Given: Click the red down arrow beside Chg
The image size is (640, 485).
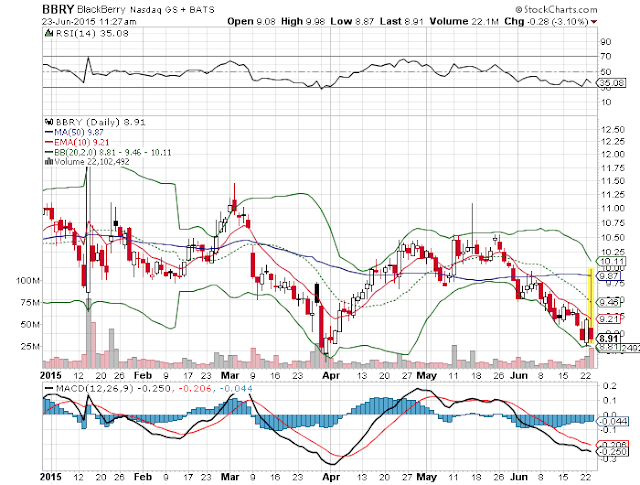Looking at the screenshot, I should coord(594,22).
